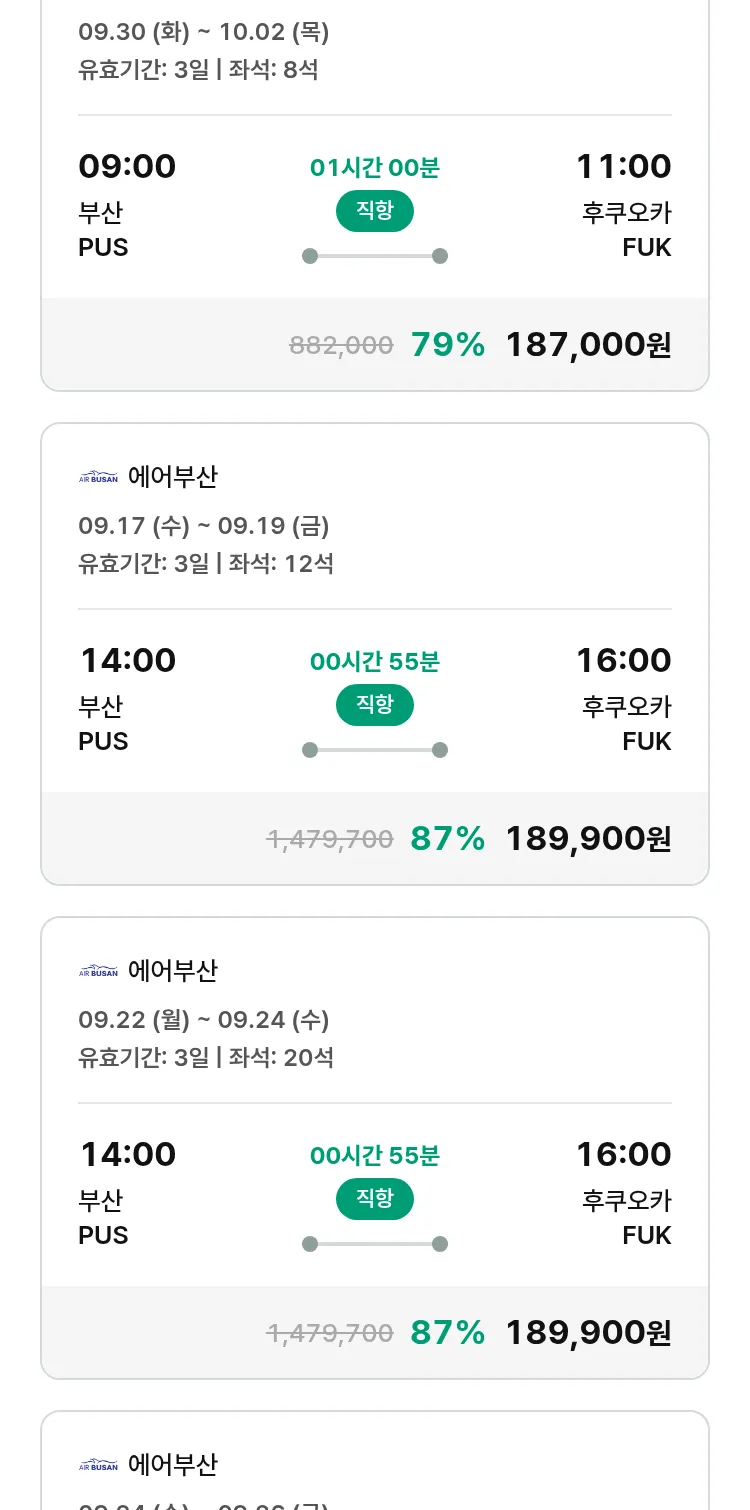The width and height of the screenshot is (750, 1510).
Task: Select the 187,000원 fare
Action: coord(588,345)
